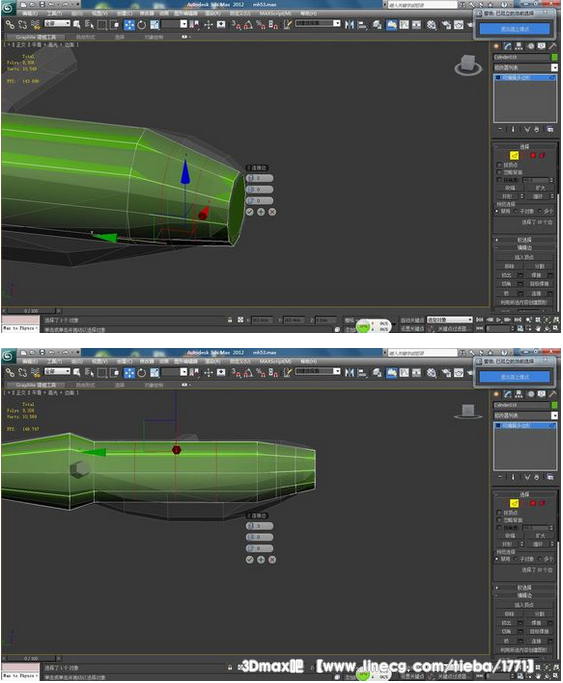This screenshot has height=683, width=563.
Task: Click Create Shape From Selection, upper panel
Action: (524, 302)
